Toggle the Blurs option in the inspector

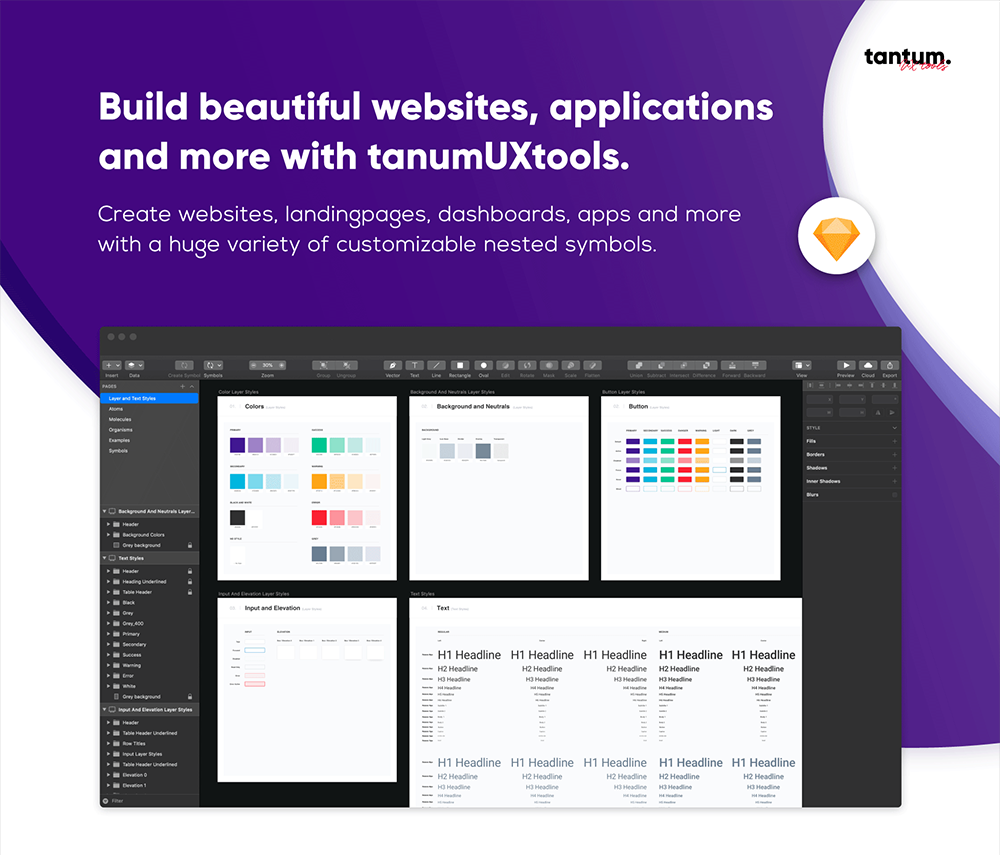tap(894, 495)
